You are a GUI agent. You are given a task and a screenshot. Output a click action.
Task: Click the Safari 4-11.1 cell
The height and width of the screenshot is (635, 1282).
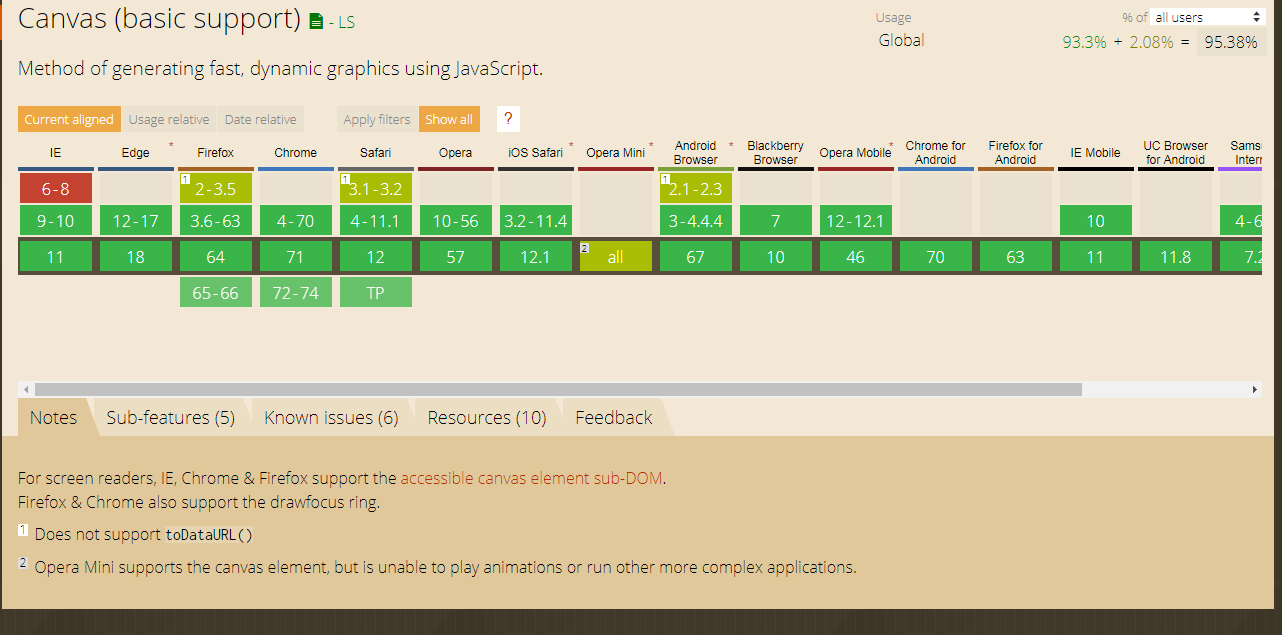[375, 221]
